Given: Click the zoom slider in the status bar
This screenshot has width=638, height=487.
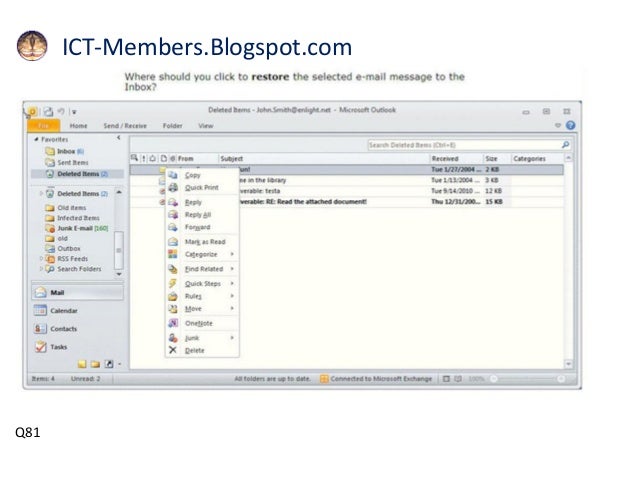Looking at the screenshot, I should tap(527, 379).
